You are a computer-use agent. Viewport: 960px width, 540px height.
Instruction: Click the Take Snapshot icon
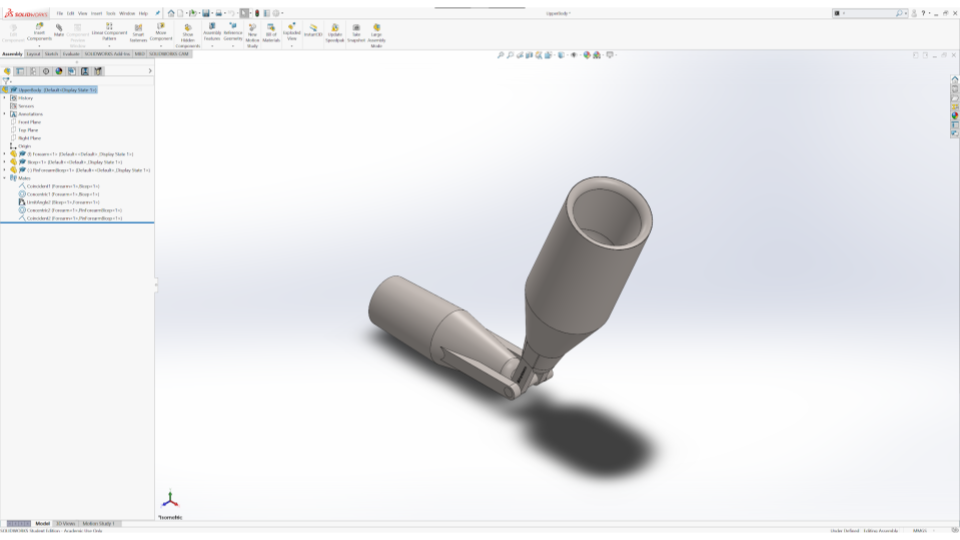[356, 31]
